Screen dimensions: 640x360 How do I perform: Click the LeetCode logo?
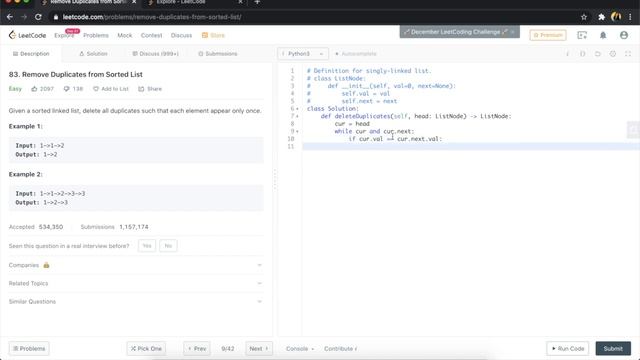click(x=27, y=36)
